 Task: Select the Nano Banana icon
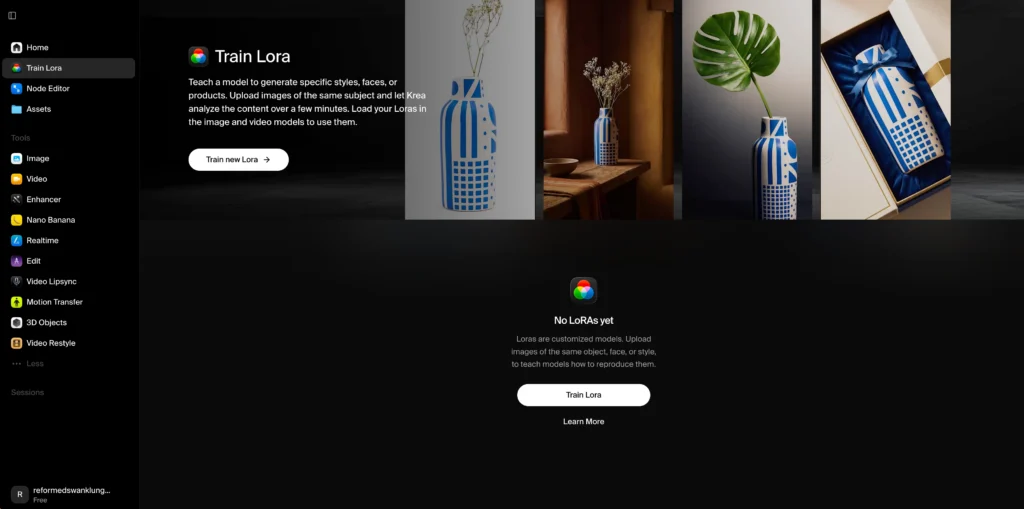pos(16,220)
